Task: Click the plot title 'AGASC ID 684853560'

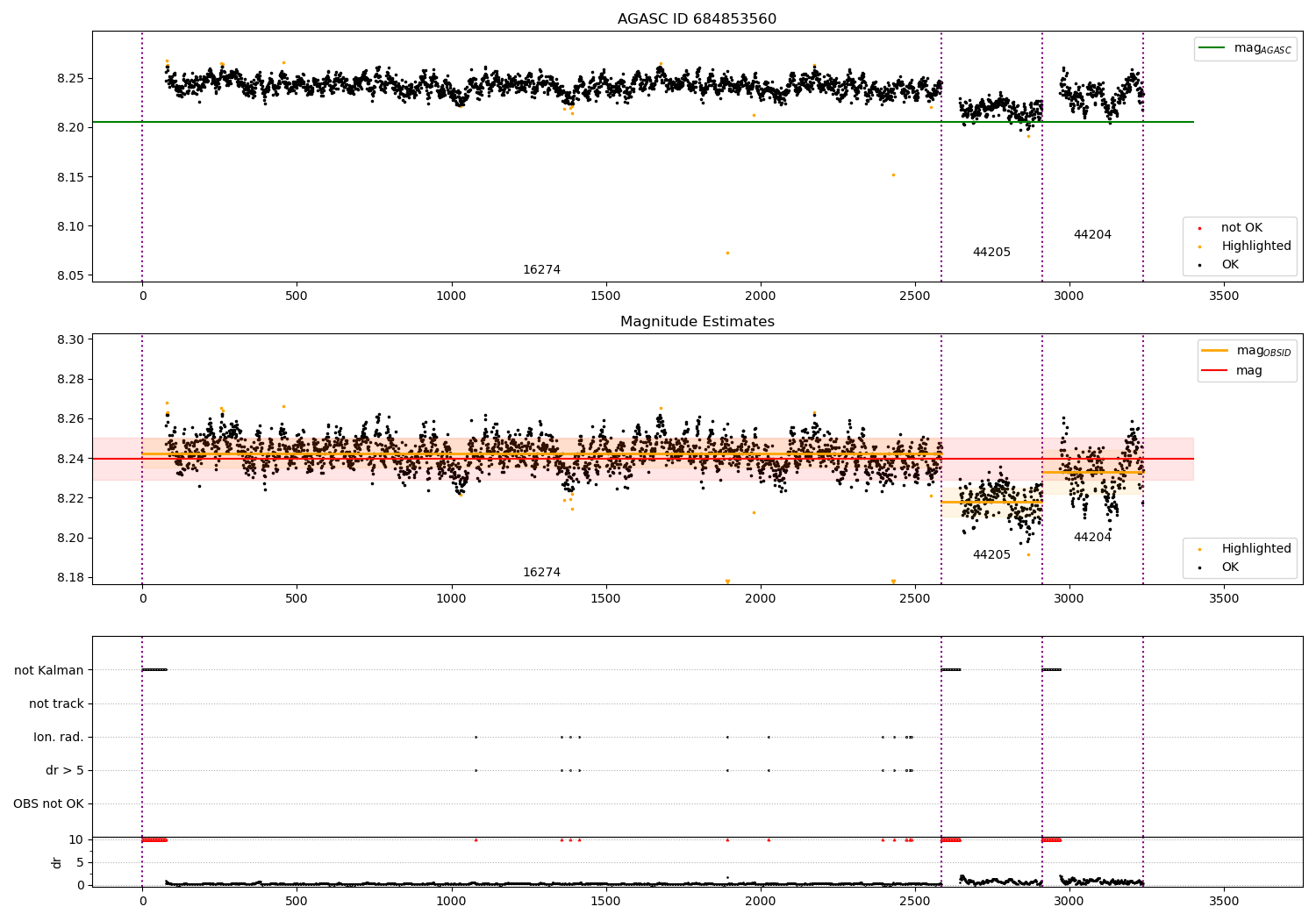Action: [x=697, y=19]
